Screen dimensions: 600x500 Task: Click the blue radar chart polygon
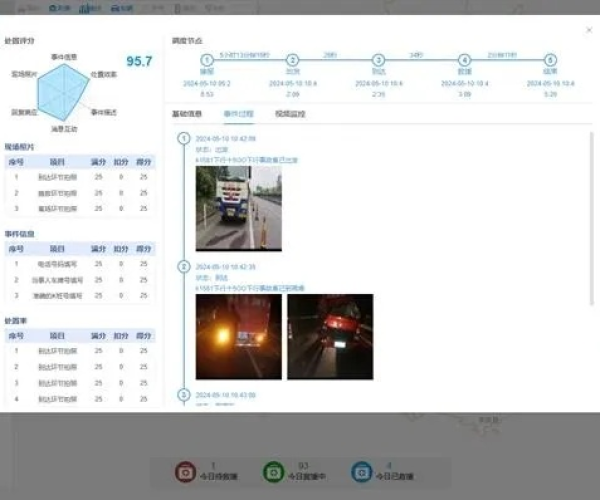(x=63, y=92)
